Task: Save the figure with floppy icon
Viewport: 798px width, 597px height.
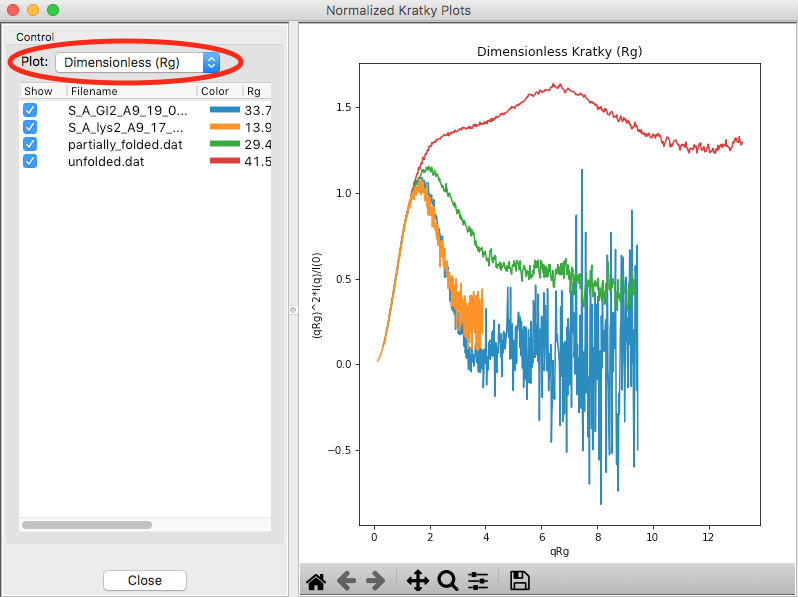Action: tap(520, 581)
